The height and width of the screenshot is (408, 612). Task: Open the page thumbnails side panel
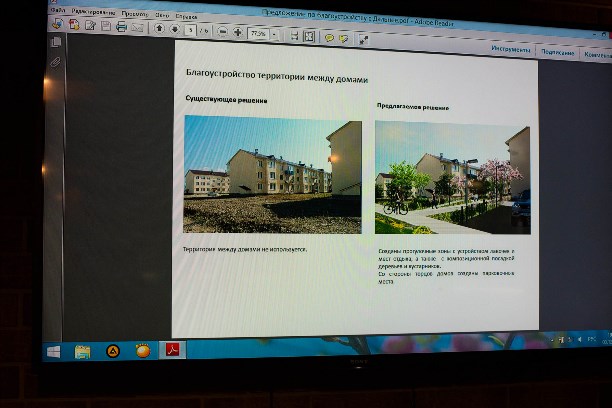click(56, 42)
